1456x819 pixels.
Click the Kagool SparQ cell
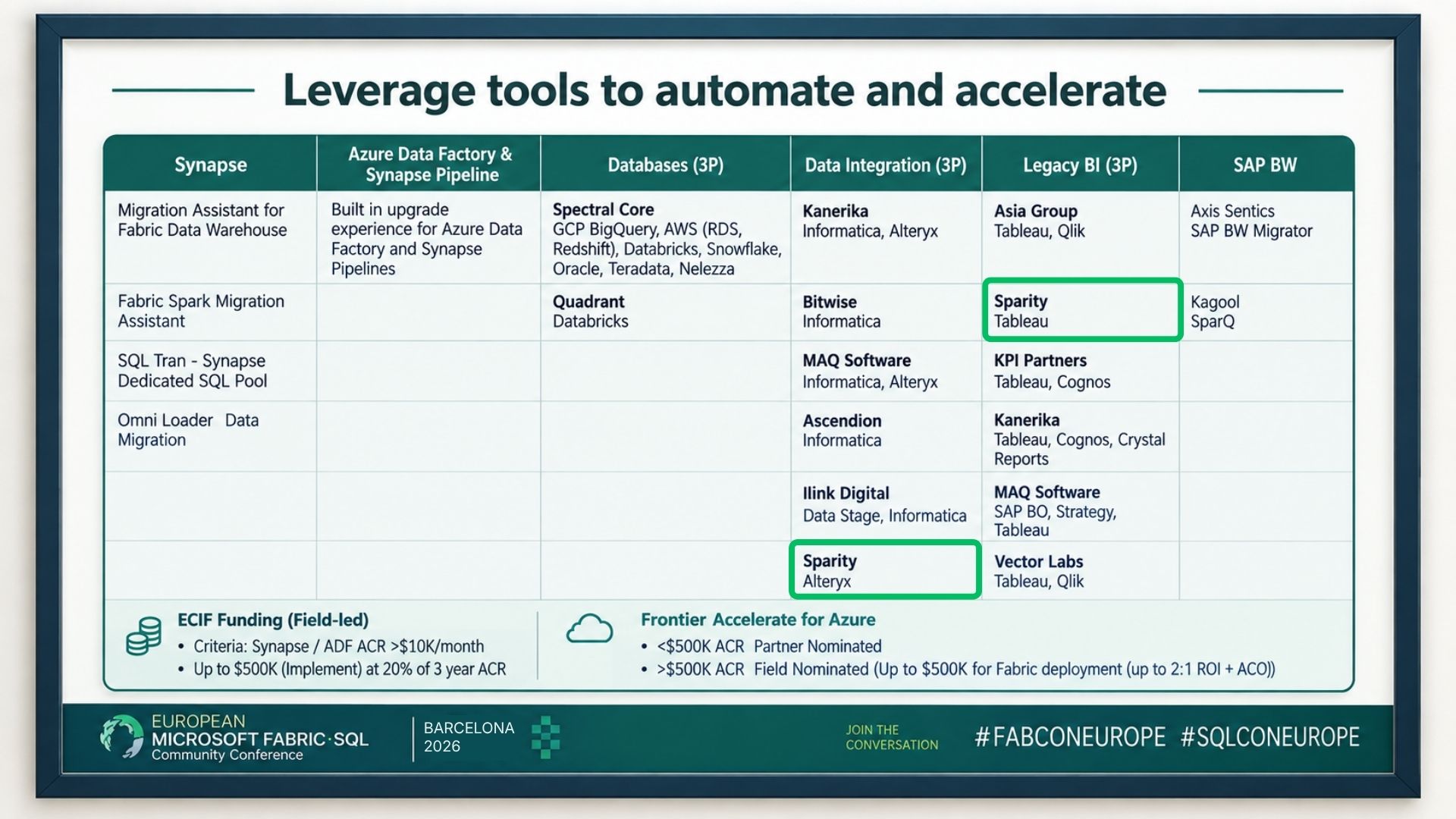click(1266, 312)
